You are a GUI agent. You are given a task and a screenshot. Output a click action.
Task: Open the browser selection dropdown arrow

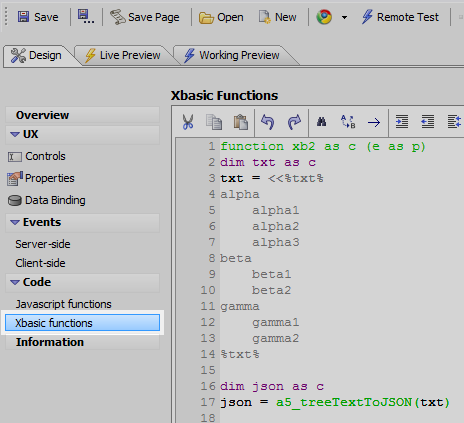(344, 17)
